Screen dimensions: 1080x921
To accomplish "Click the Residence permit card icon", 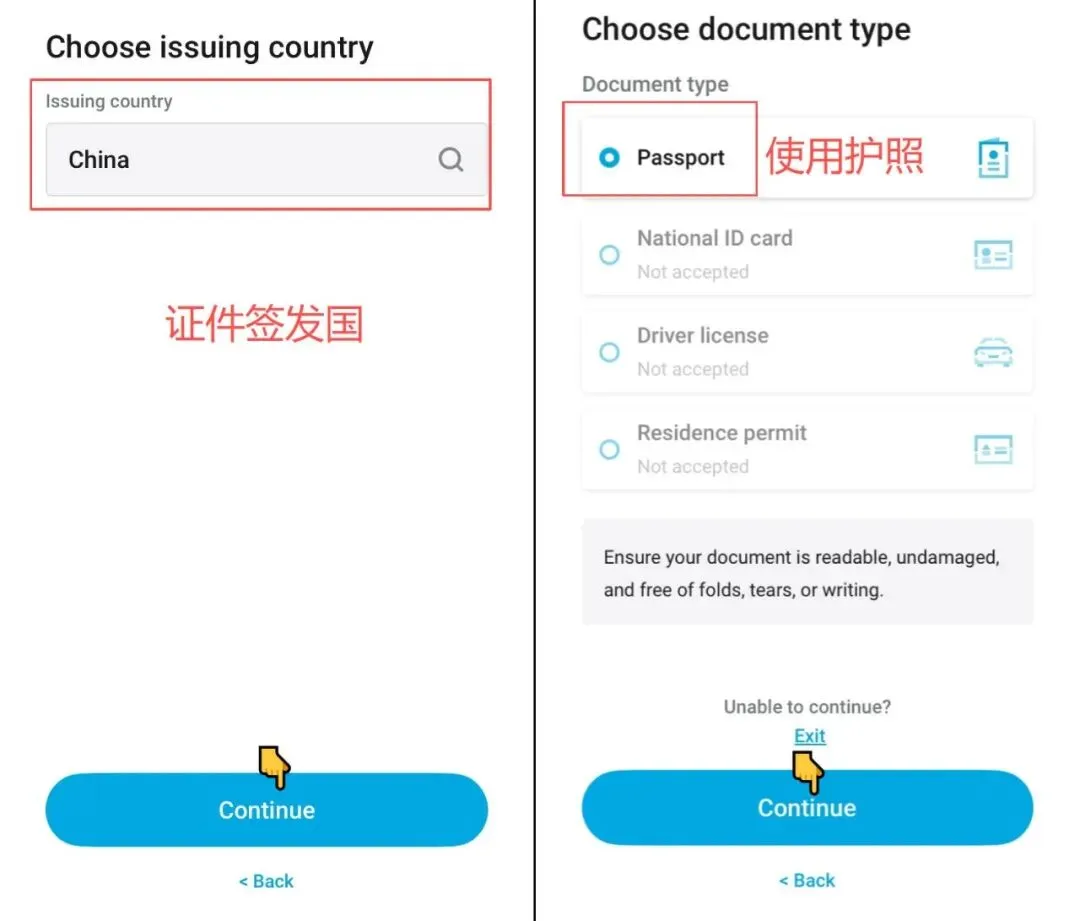I will click(x=993, y=450).
